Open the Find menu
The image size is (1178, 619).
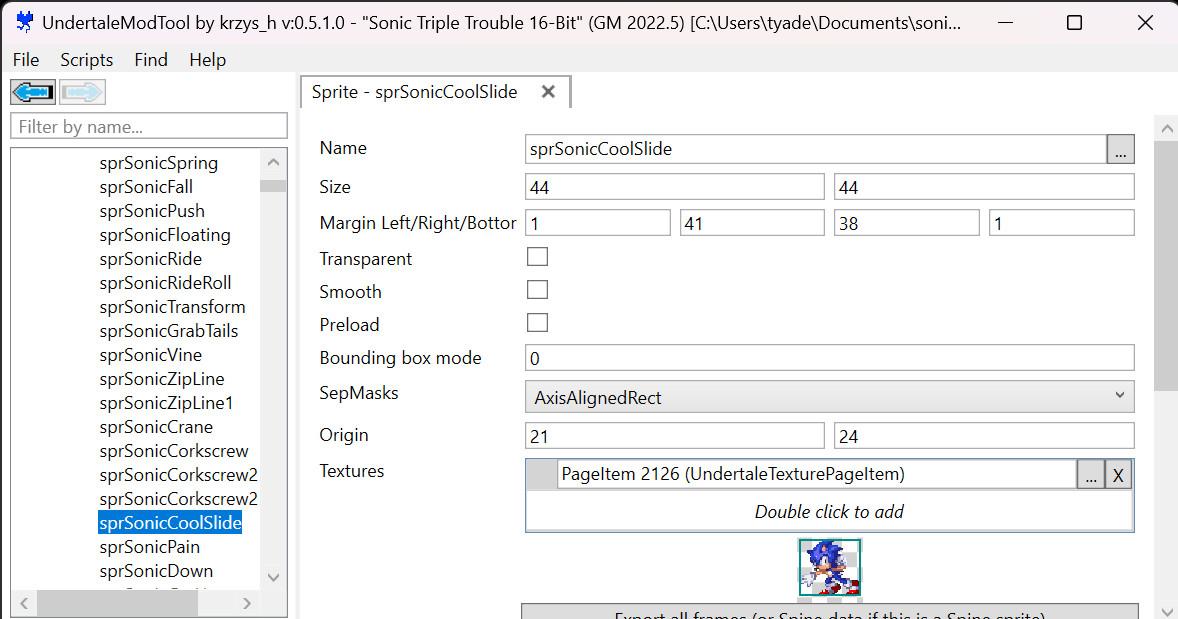point(150,59)
